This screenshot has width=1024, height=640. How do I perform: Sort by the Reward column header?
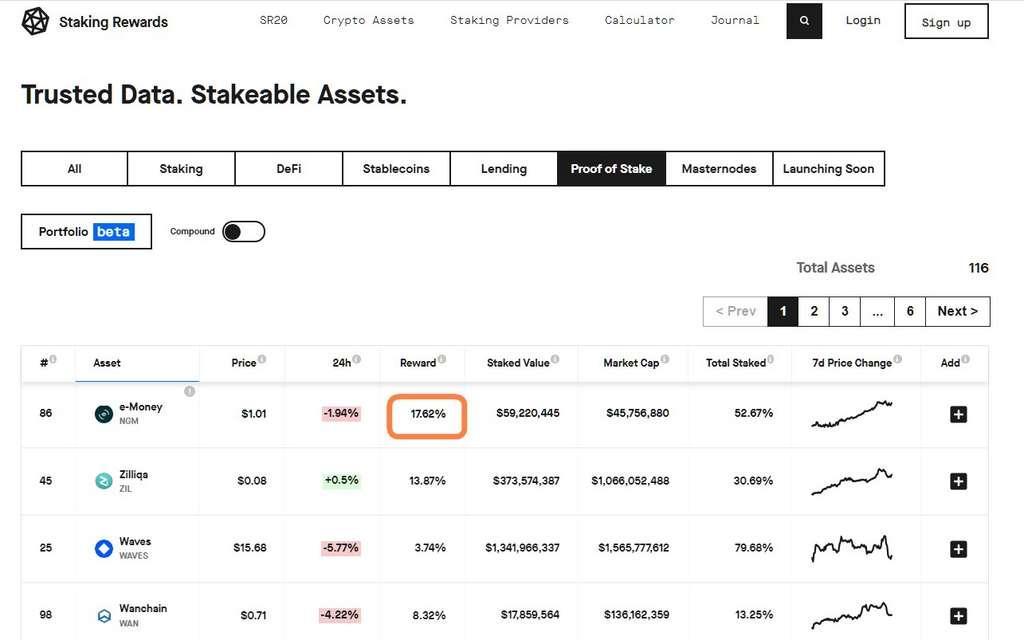[418, 363]
